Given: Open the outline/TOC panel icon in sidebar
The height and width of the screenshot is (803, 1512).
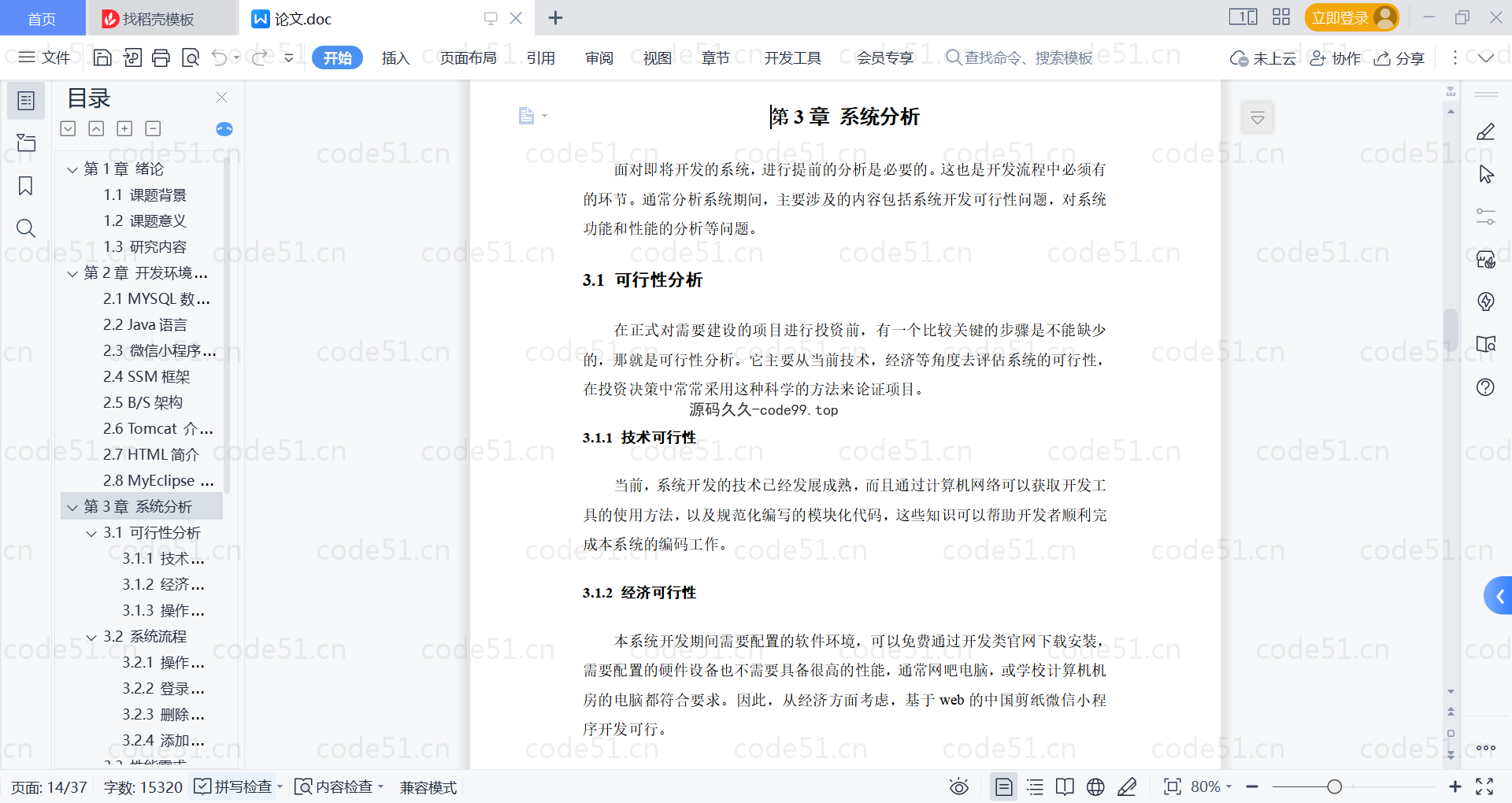Looking at the screenshot, I should 26,101.
